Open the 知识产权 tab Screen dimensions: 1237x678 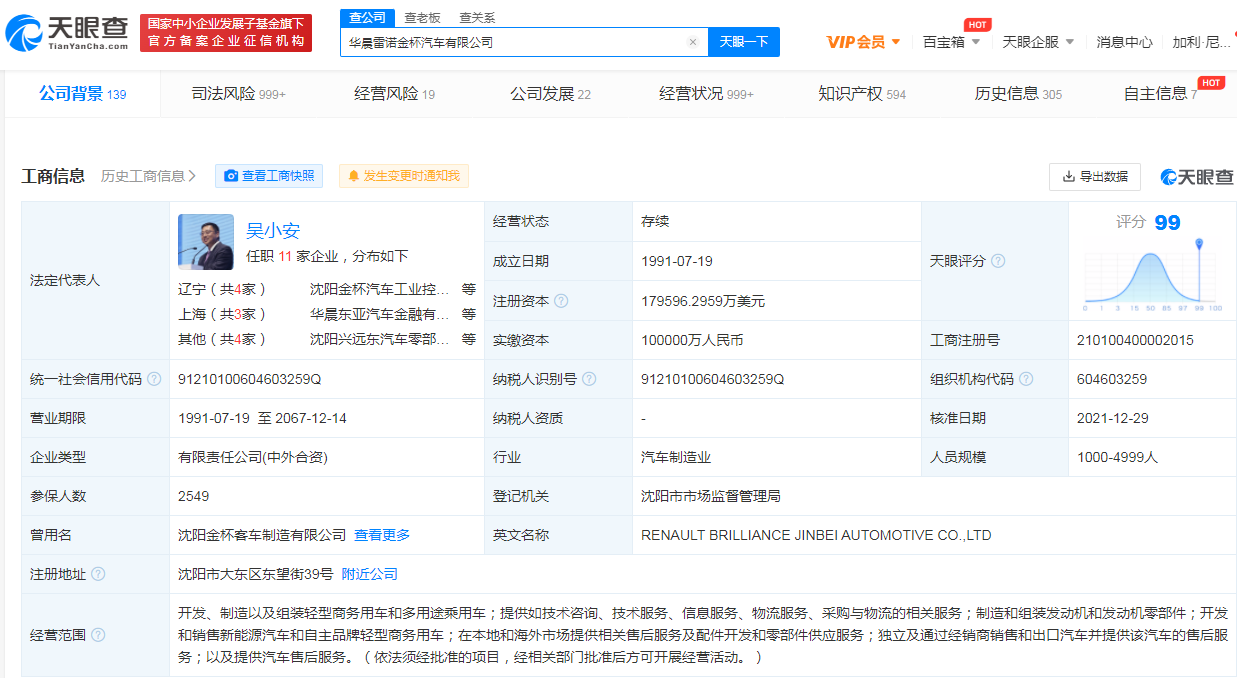pyautogui.click(x=861, y=94)
